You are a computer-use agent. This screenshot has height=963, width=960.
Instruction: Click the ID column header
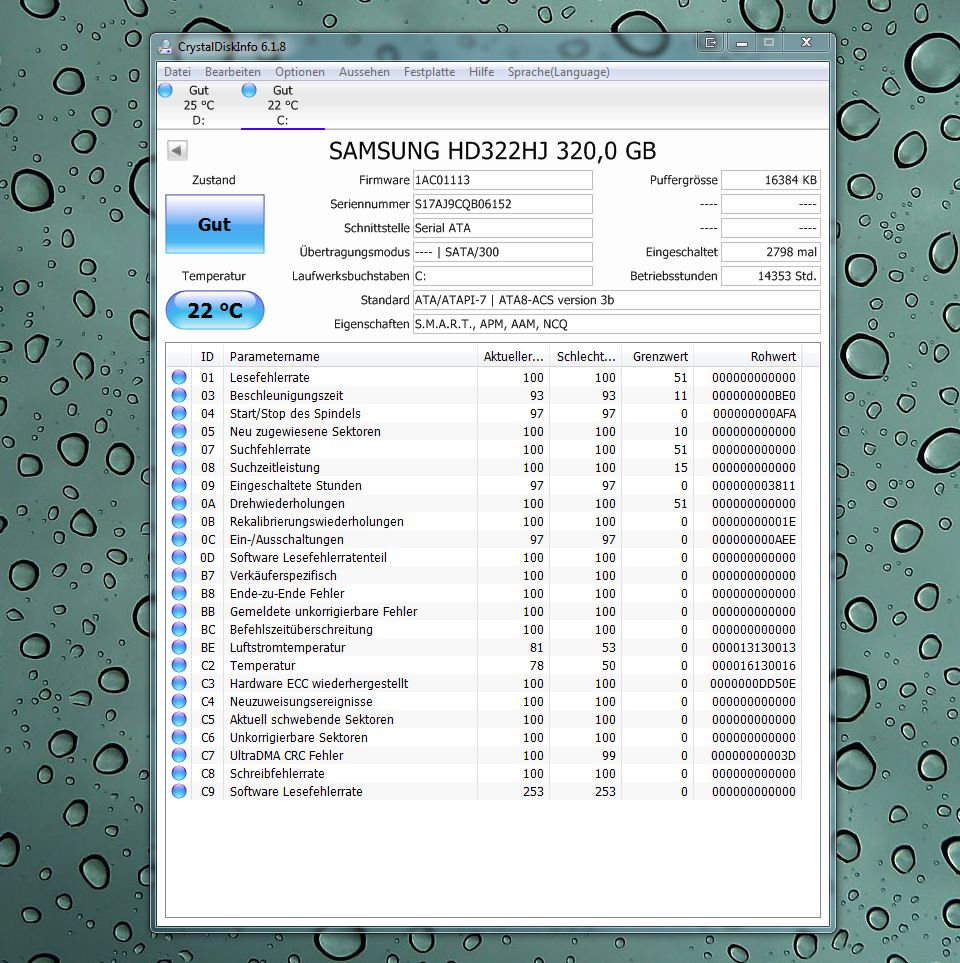click(x=207, y=356)
